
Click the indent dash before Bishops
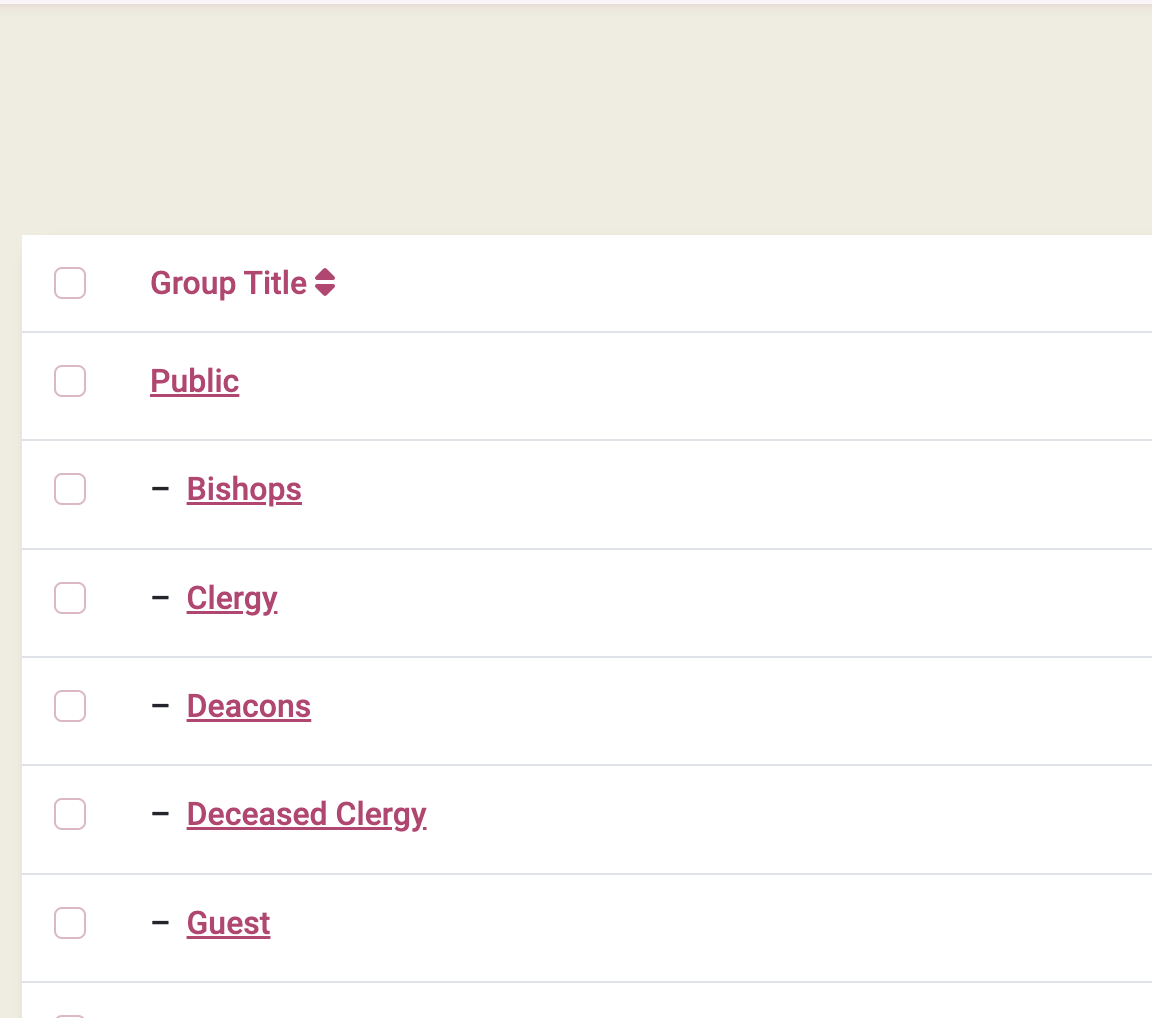[160, 490]
